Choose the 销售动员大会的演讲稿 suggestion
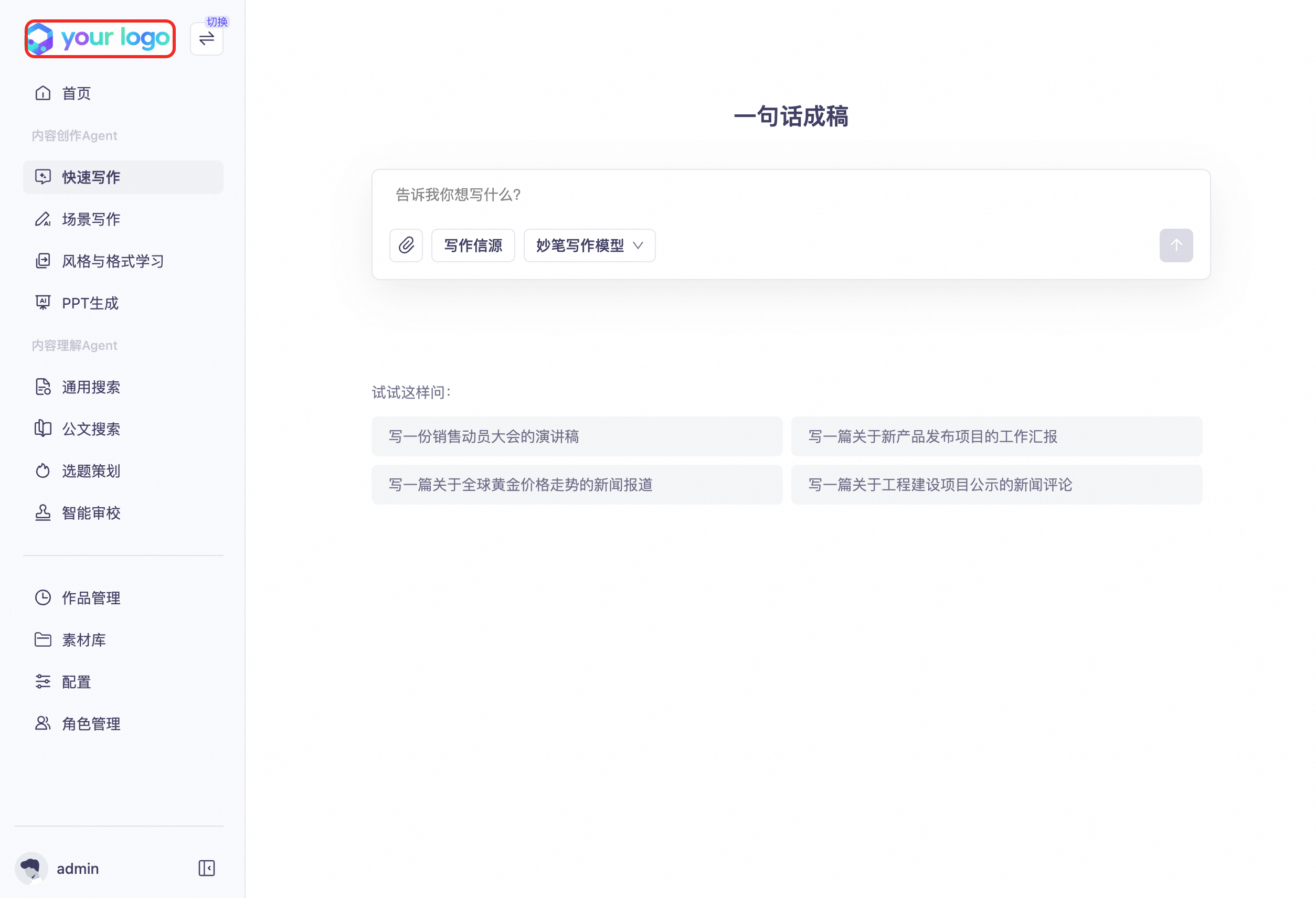The height and width of the screenshot is (898, 1316). (577, 436)
